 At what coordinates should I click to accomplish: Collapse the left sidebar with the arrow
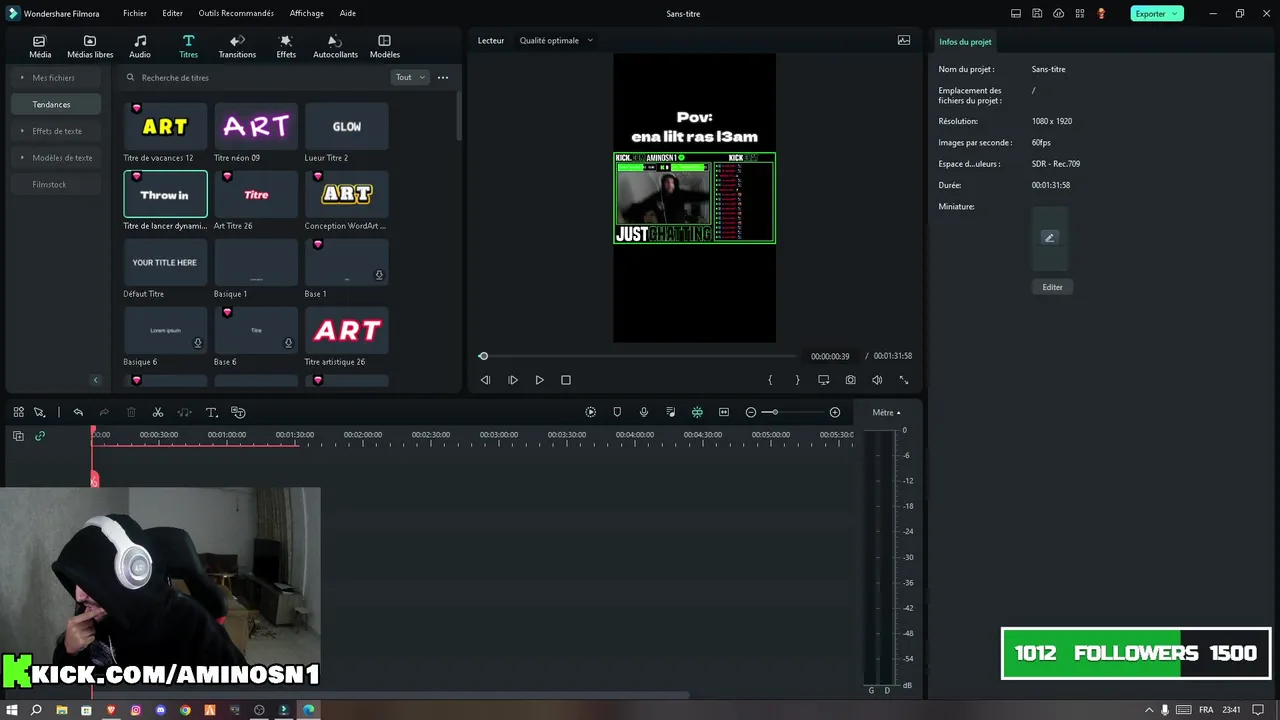(x=96, y=380)
